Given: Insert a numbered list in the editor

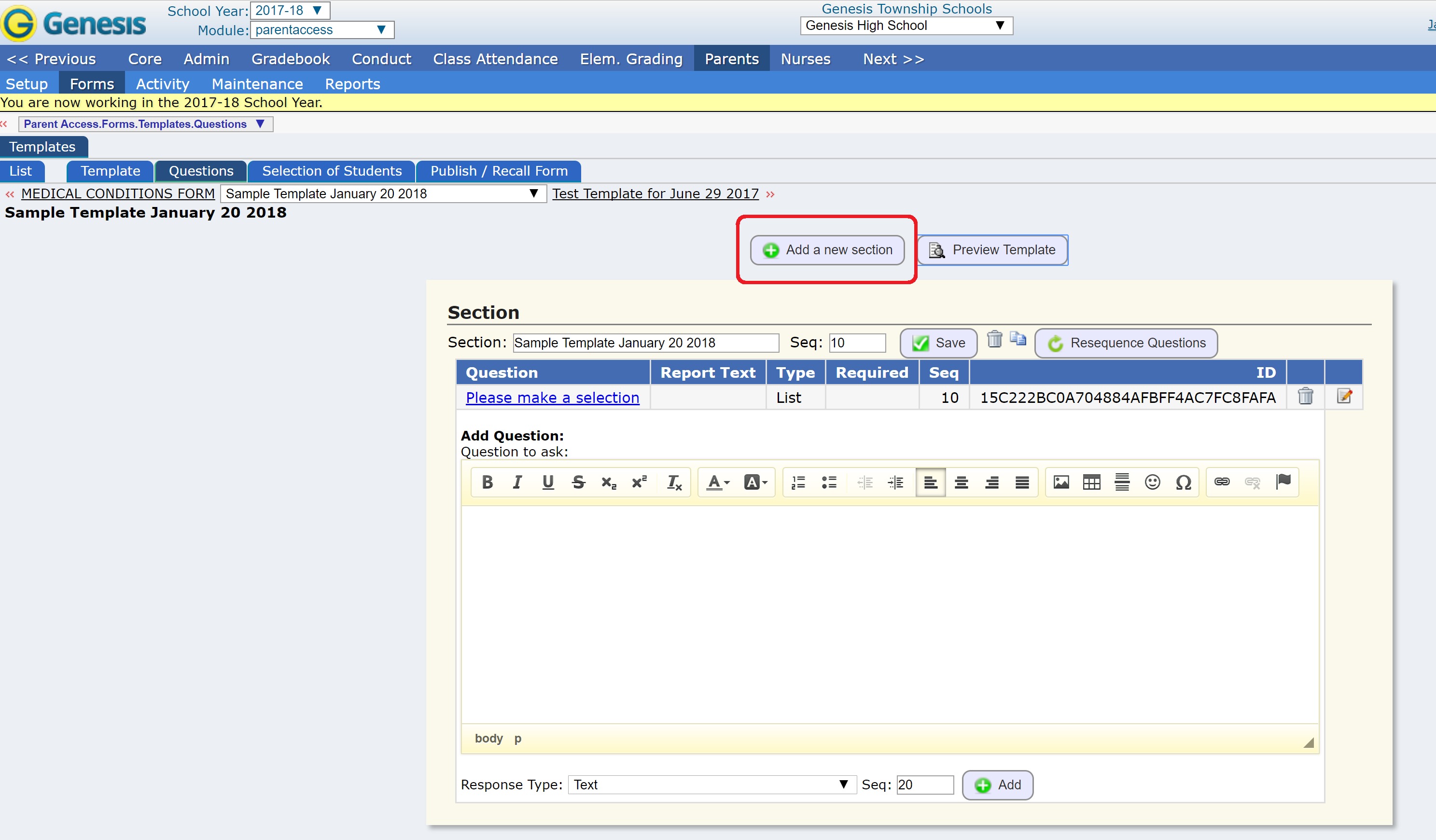Looking at the screenshot, I should click(798, 482).
